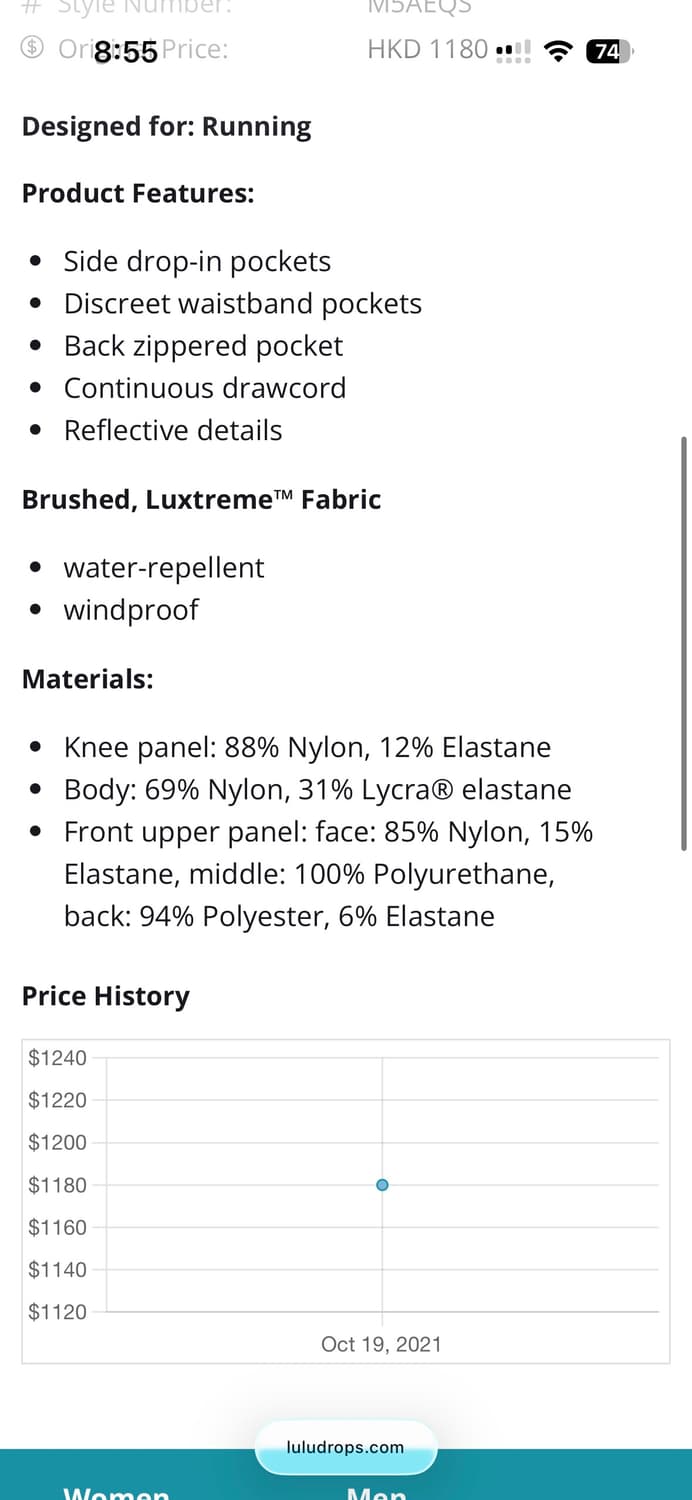This screenshot has width=692, height=1500.
Task: Tap the Materials heading
Action: click(x=88, y=679)
